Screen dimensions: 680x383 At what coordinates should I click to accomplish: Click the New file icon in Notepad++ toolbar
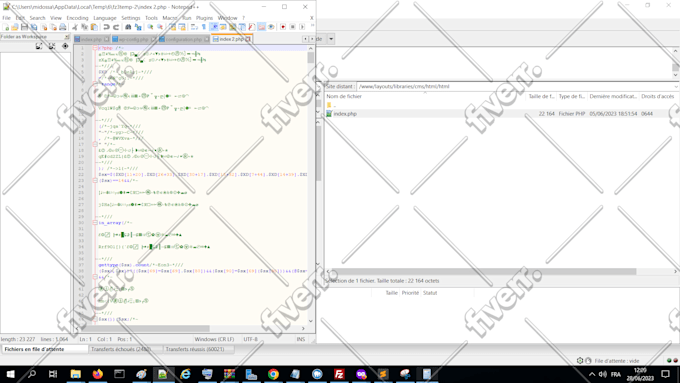click(5, 27)
